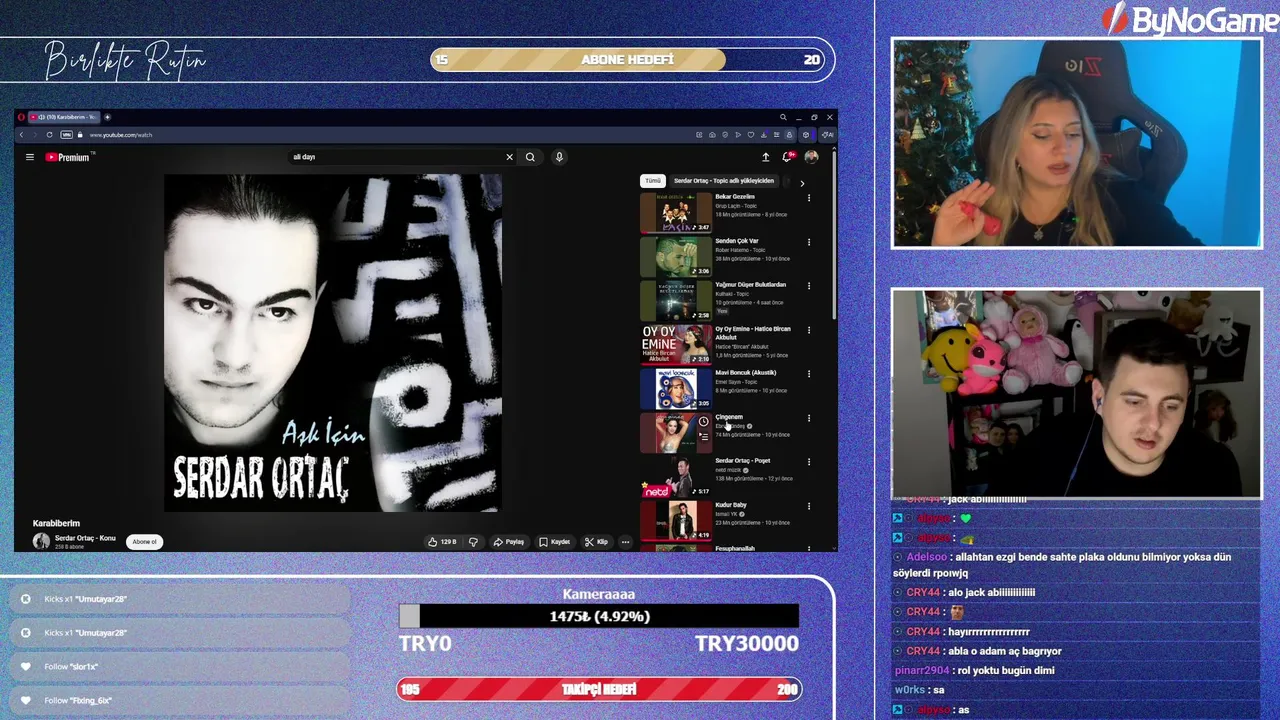1280x720 pixels.
Task: Reload the page in the Opera browser
Action: [49, 135]
